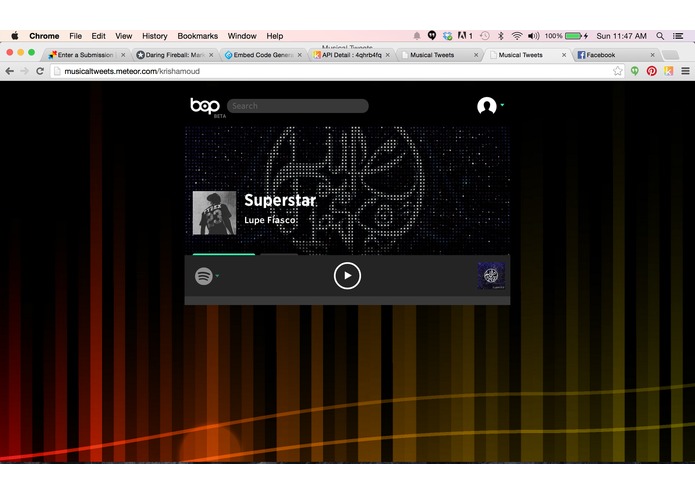The height and width of the screenshot is (494, 695).
Task: Open the Time Machine menu bar icon
Action: point(484,36)
